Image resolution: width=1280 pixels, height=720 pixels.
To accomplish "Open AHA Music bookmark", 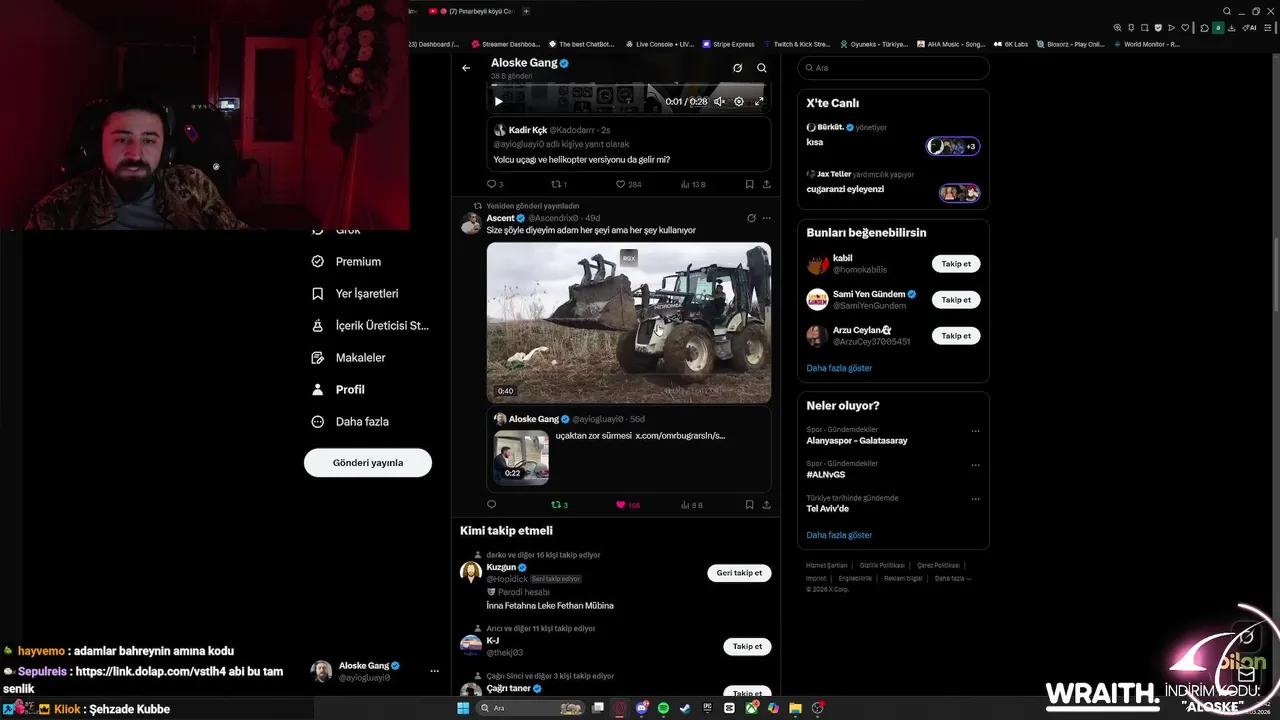I will 951,44.
